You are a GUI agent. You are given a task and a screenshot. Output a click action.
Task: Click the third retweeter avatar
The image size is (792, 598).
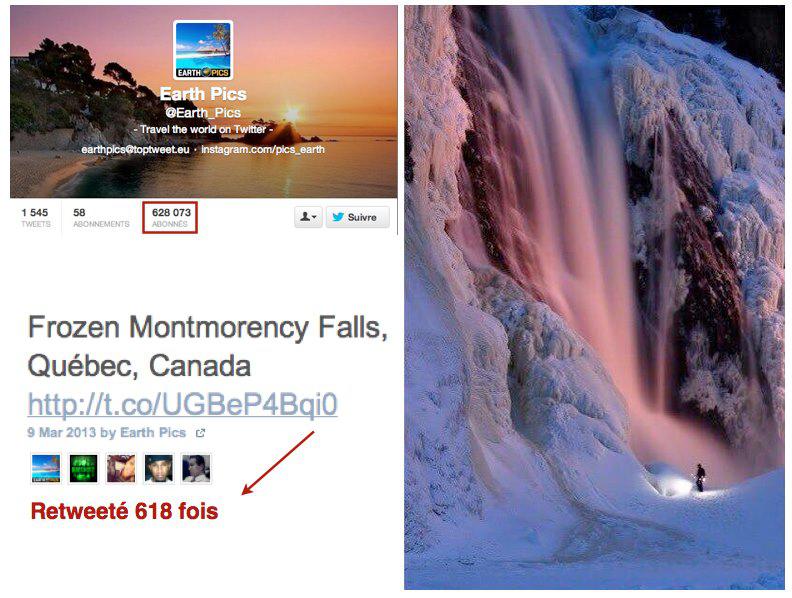pos(121,468)
